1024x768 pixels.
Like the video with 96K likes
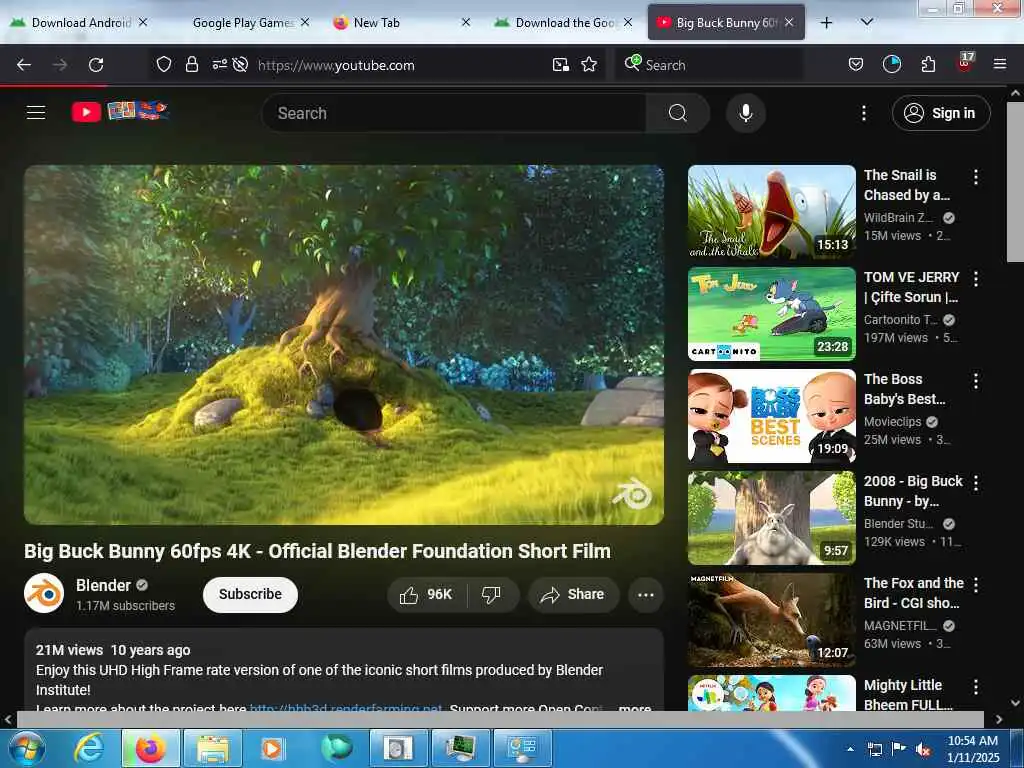click(x=426, y=594)
